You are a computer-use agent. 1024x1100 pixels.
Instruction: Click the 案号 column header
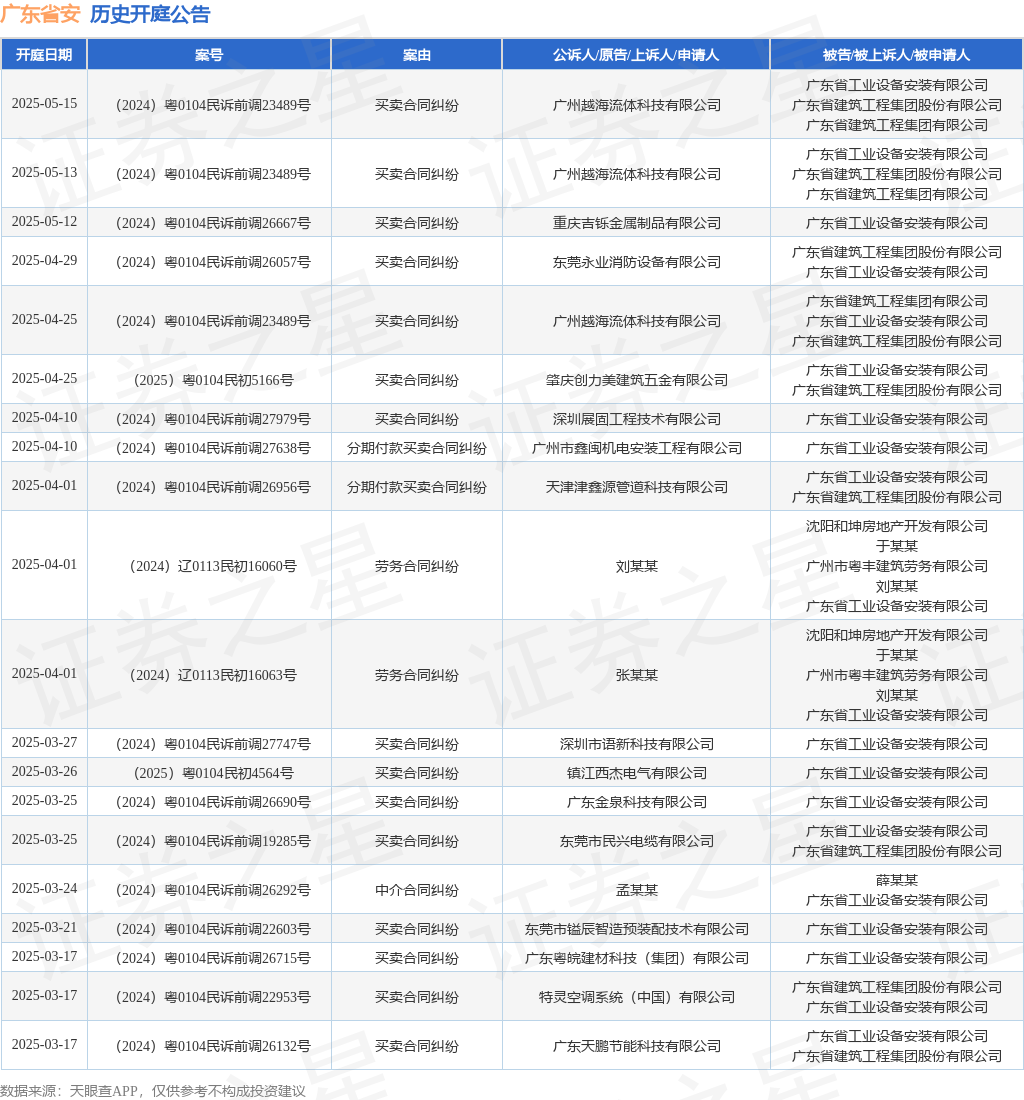coord(209,55)
